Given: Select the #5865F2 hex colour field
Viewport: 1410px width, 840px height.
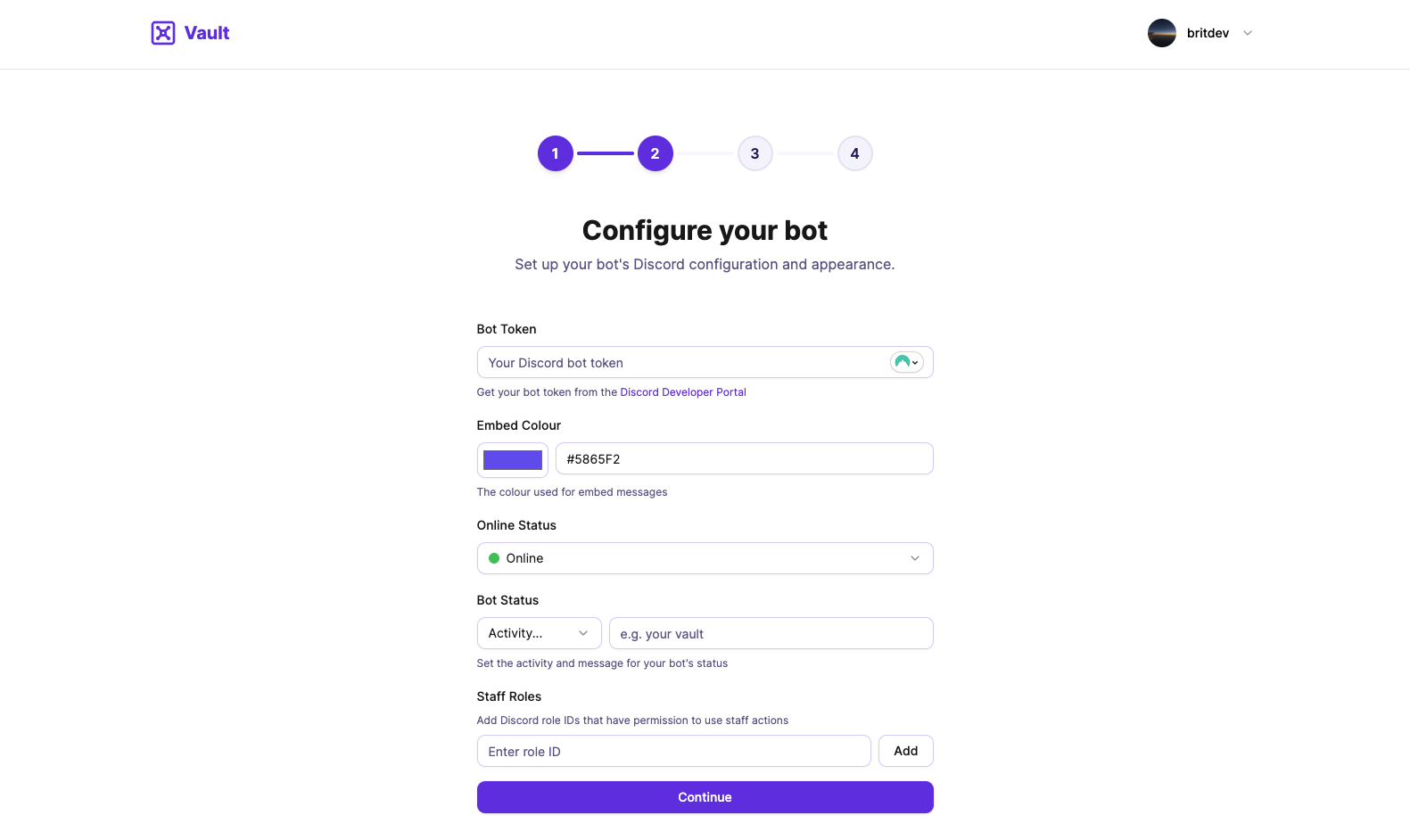Looking at the screenshot, I should pyautogui.click(x=745, y=457).
